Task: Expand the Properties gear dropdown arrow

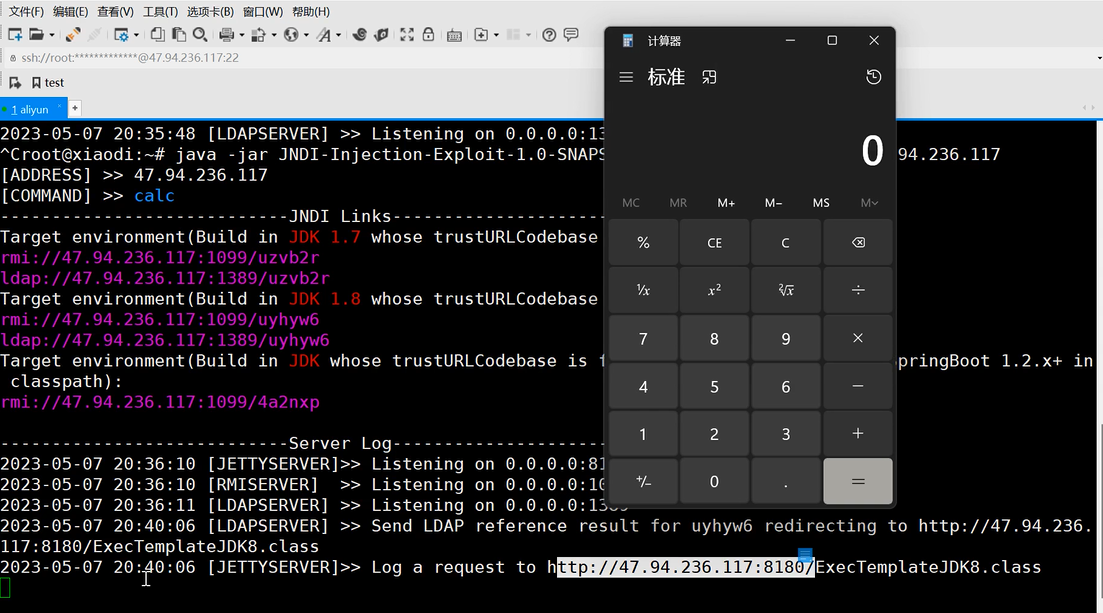Action: click(136, 35)
